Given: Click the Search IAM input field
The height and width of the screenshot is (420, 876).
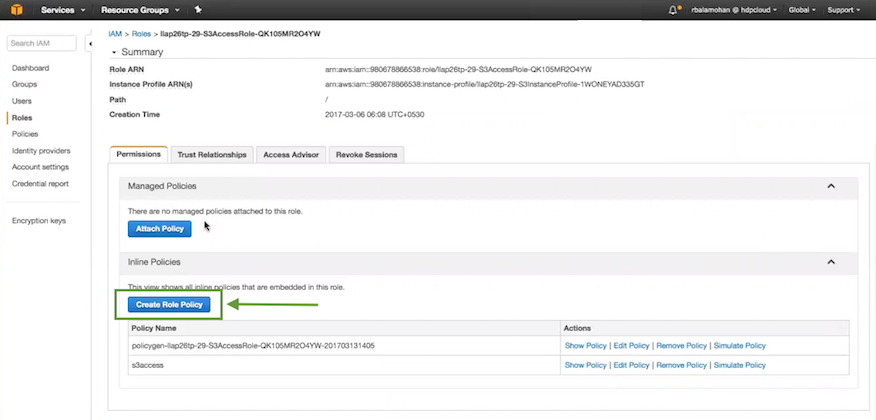Looking at the screenshot, I should click(41, 43).
